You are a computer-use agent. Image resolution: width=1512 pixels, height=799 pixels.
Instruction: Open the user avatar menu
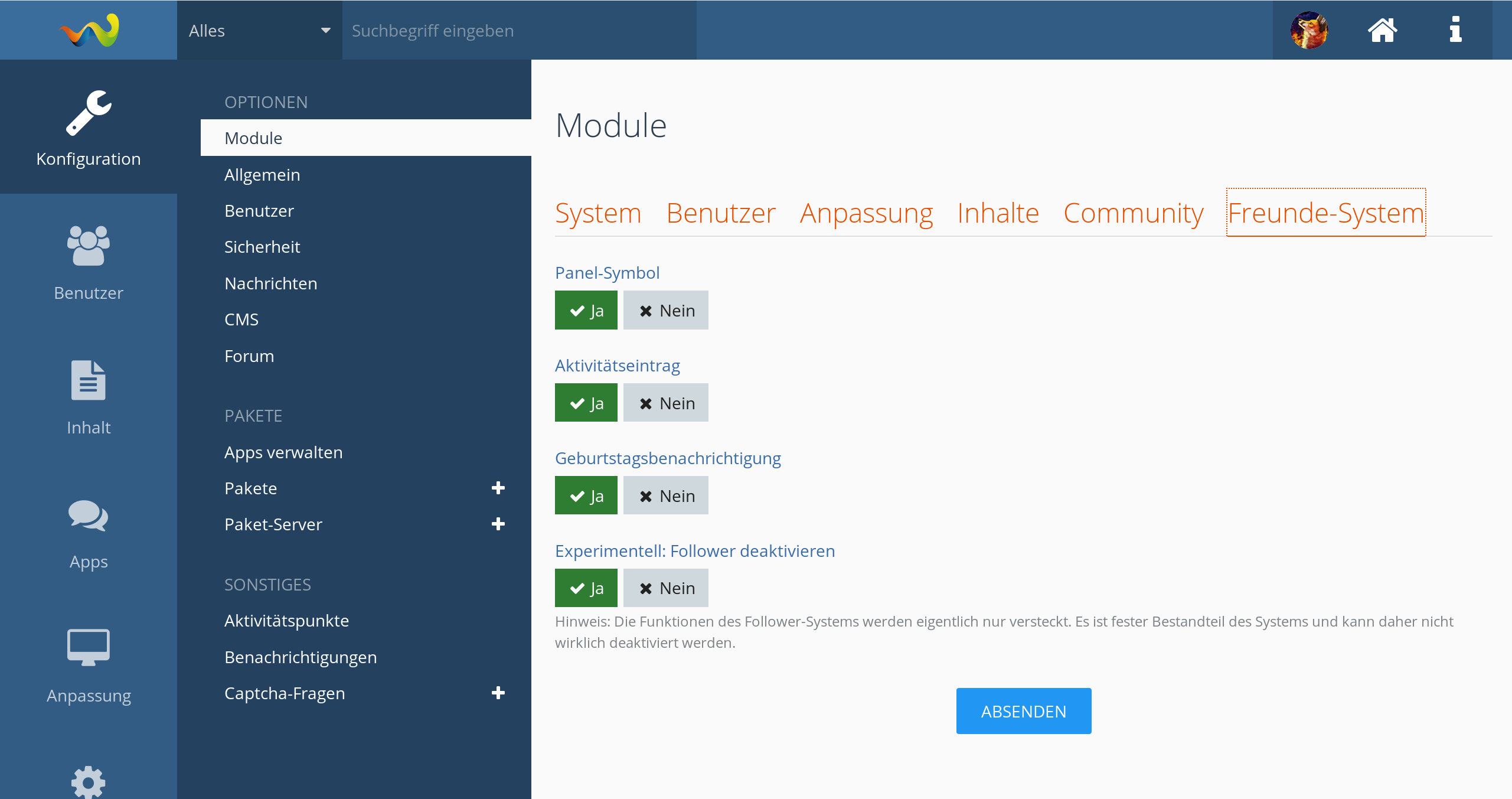point(1308,30)
